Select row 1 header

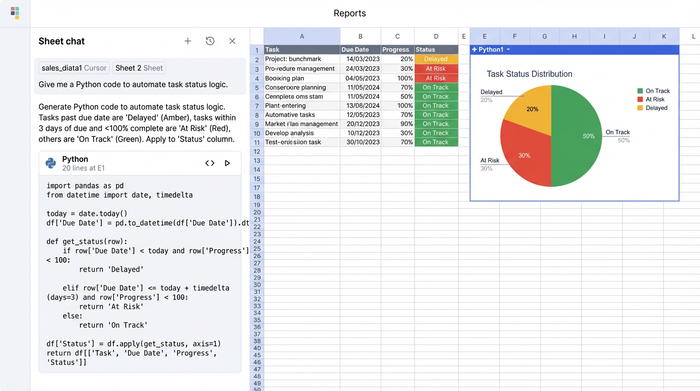(257, 50)
